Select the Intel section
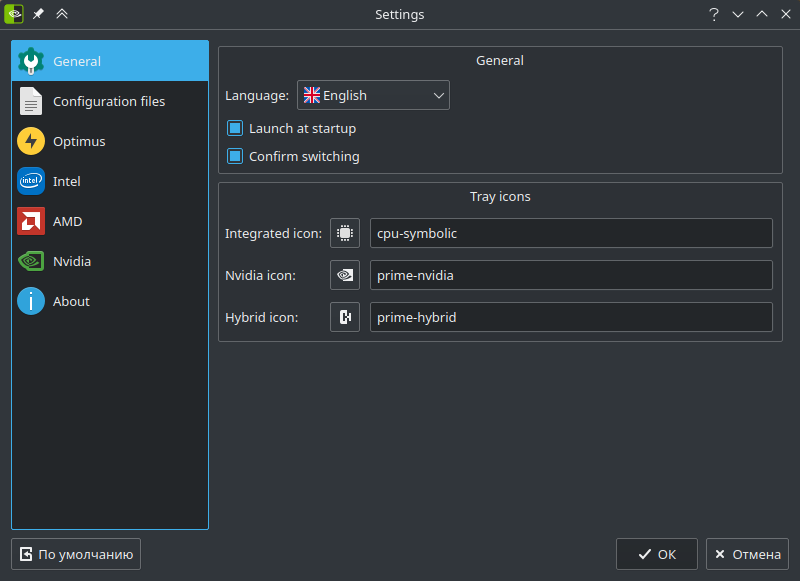The image size is (800, 581). (110, 181)
